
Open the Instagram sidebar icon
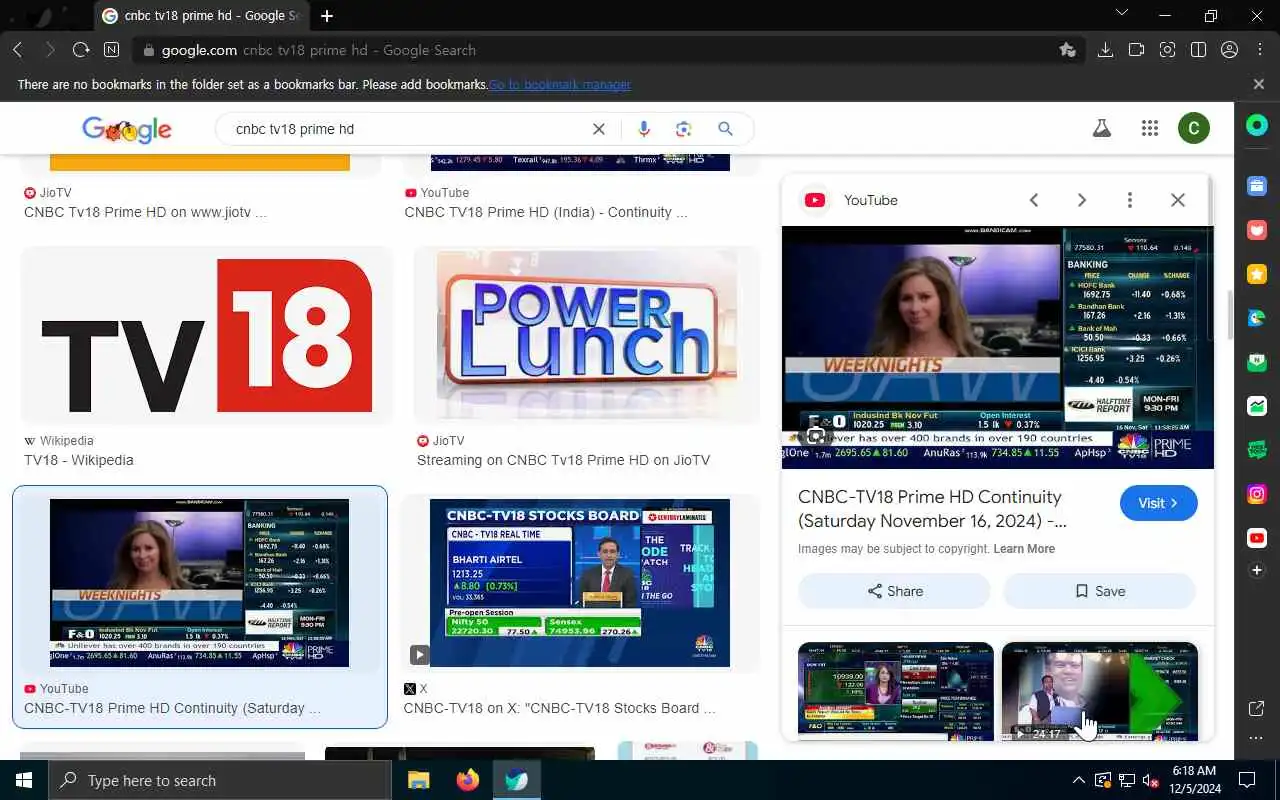click(x=1257, y=494)
